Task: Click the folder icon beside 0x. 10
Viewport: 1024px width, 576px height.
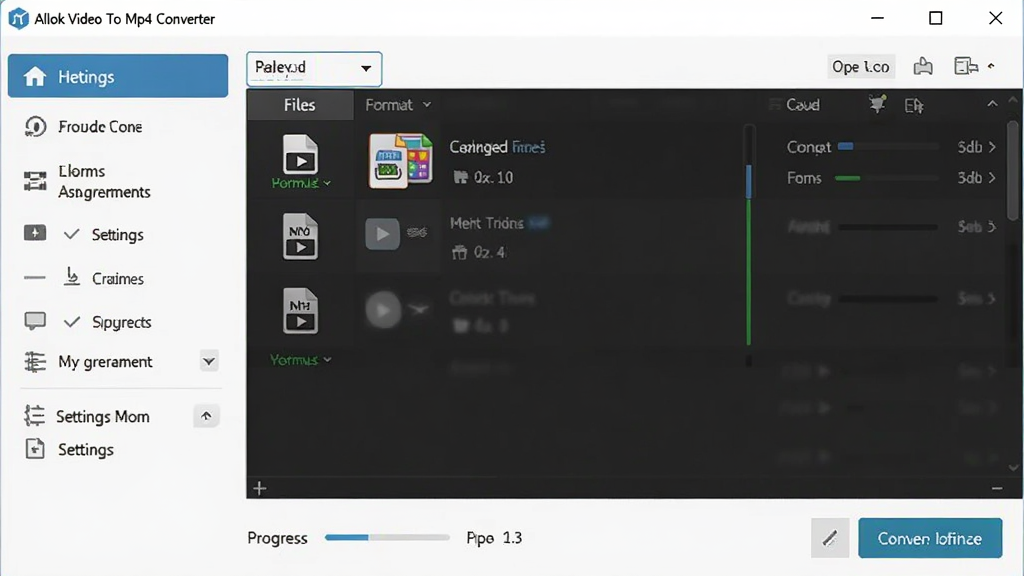Action: click(x=461, y=178)
